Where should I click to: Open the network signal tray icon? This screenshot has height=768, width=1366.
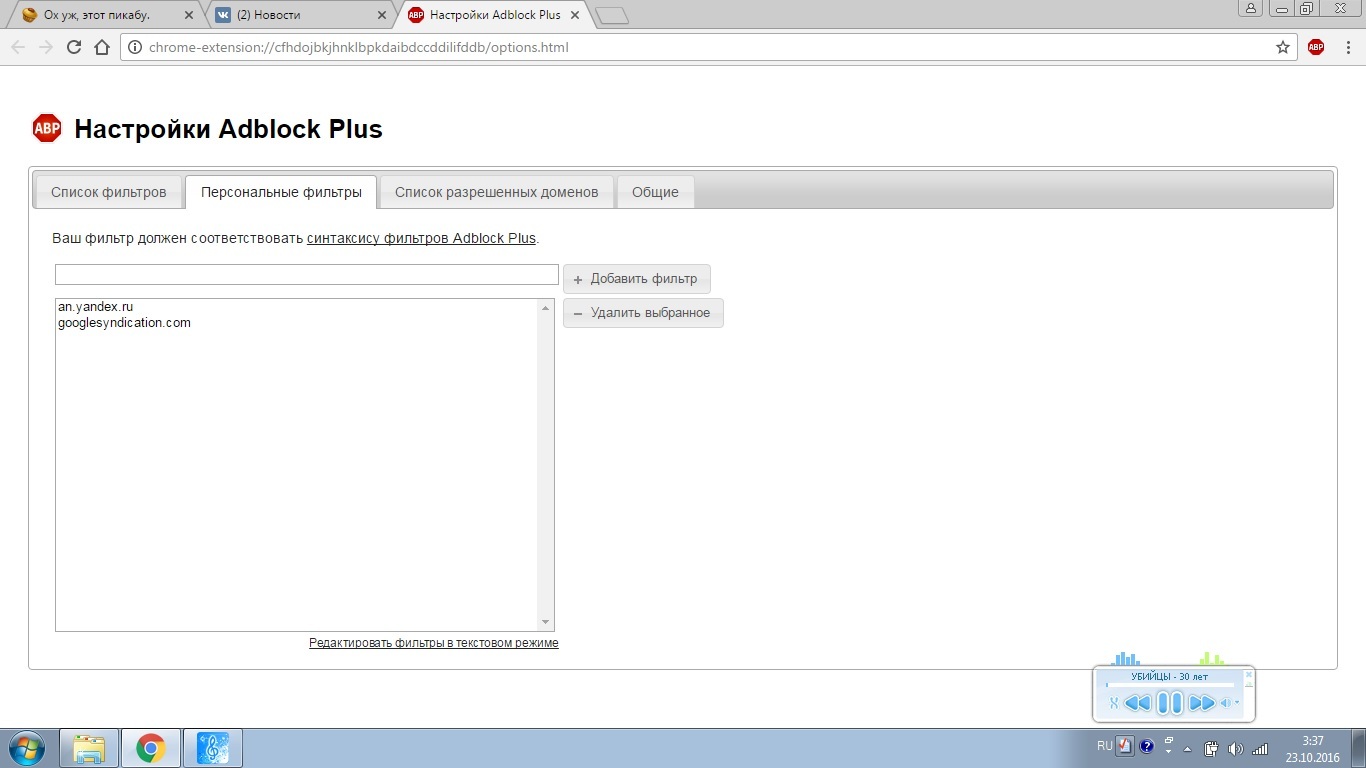1260,748
